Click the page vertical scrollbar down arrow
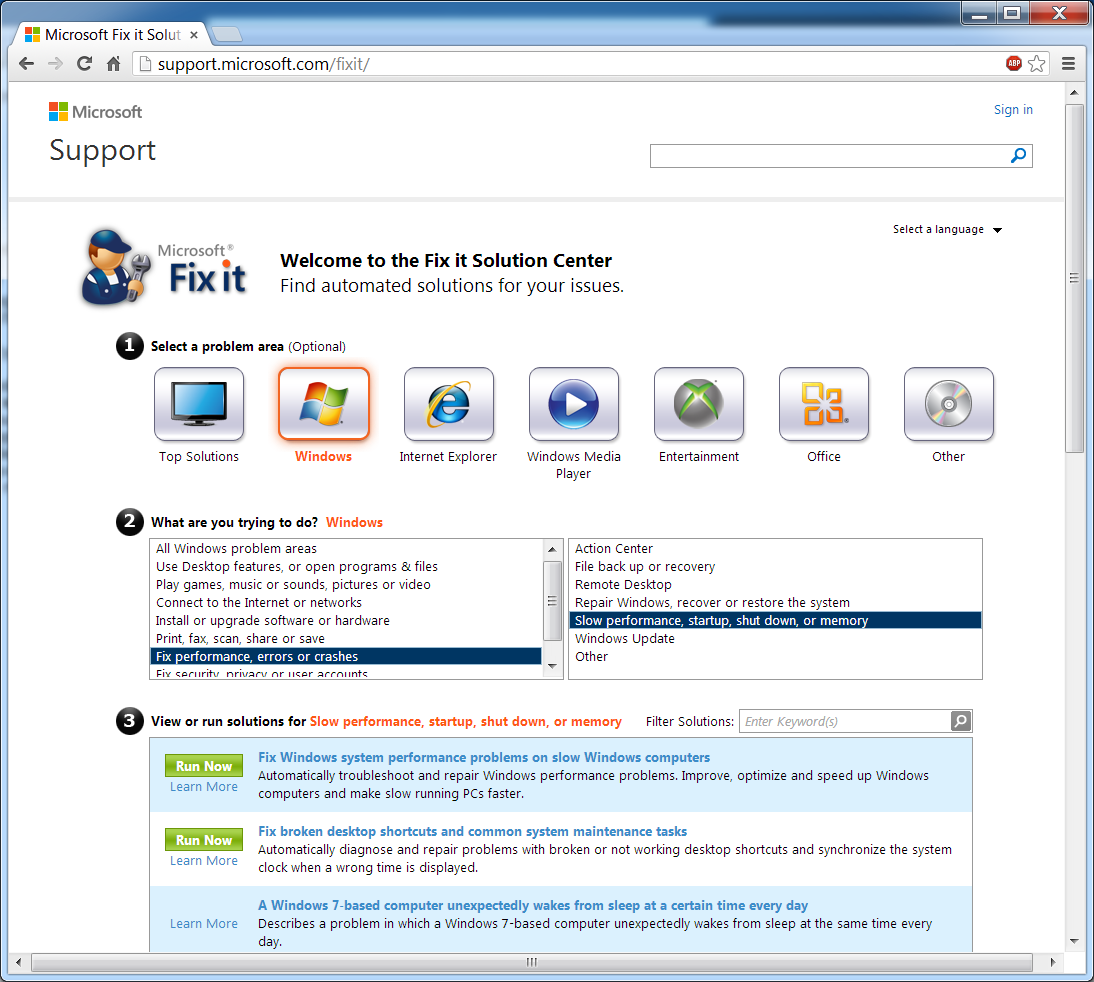 1074,942
